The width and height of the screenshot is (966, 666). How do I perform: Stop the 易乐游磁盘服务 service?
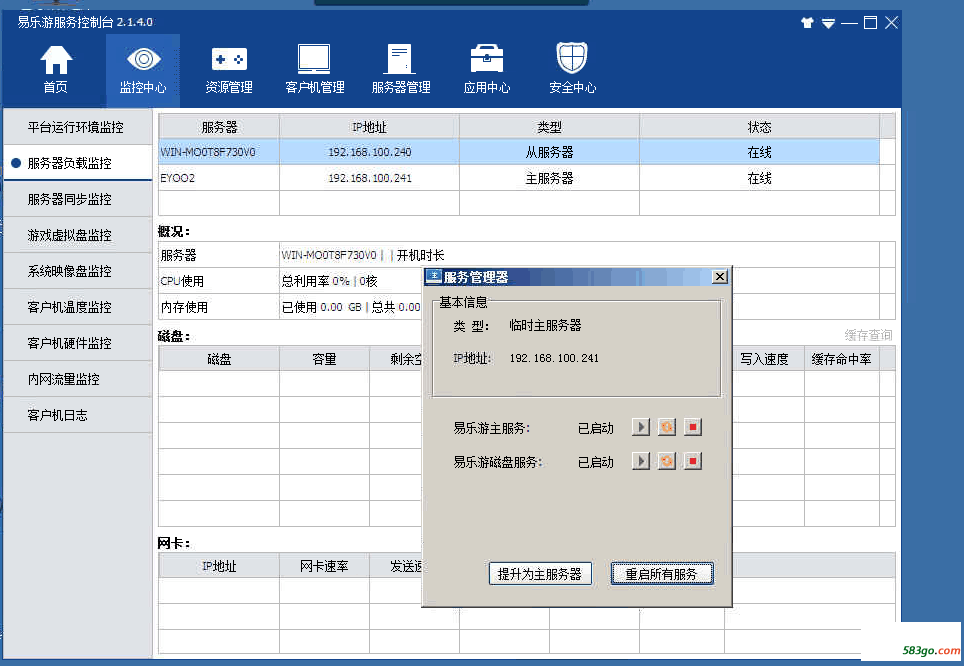692,461
